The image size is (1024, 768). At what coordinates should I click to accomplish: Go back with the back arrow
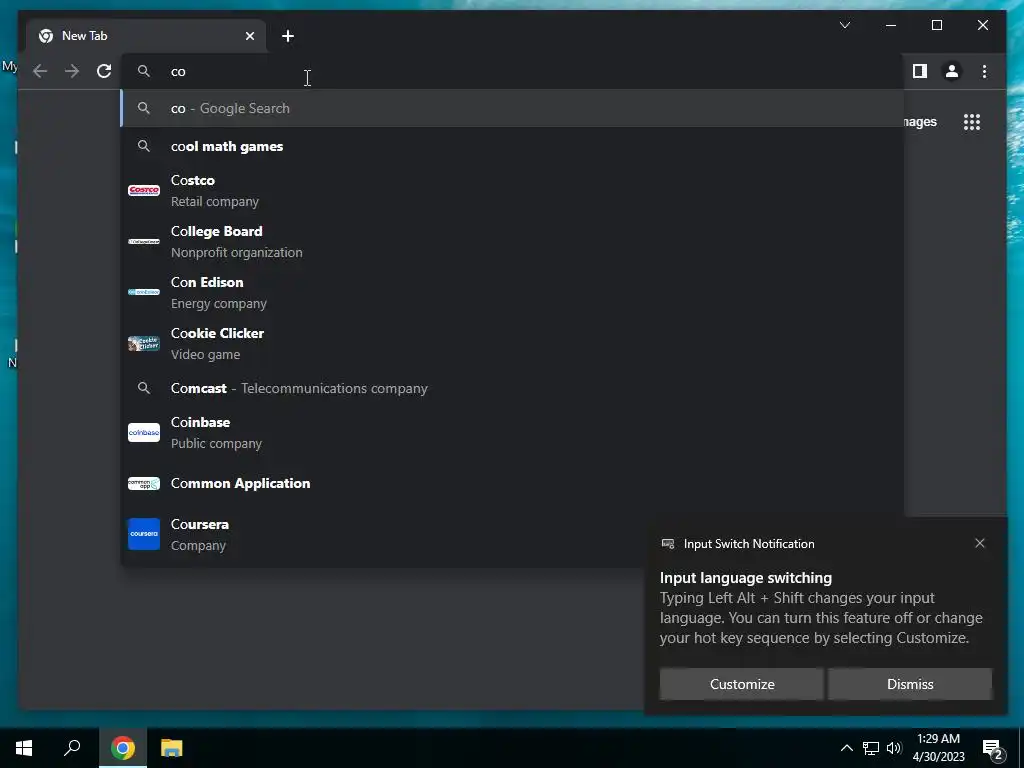40,71
